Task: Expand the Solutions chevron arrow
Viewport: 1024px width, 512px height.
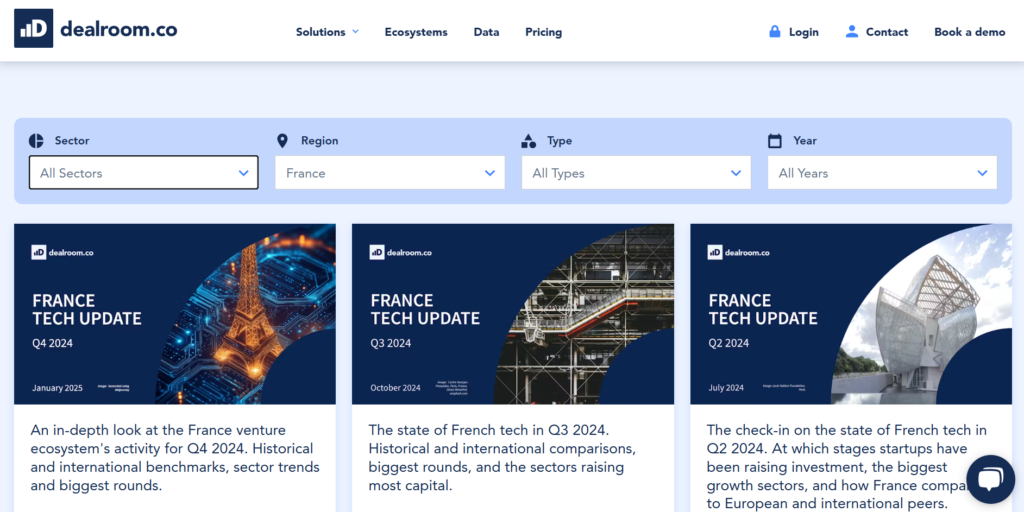Action: coord(355,31)
